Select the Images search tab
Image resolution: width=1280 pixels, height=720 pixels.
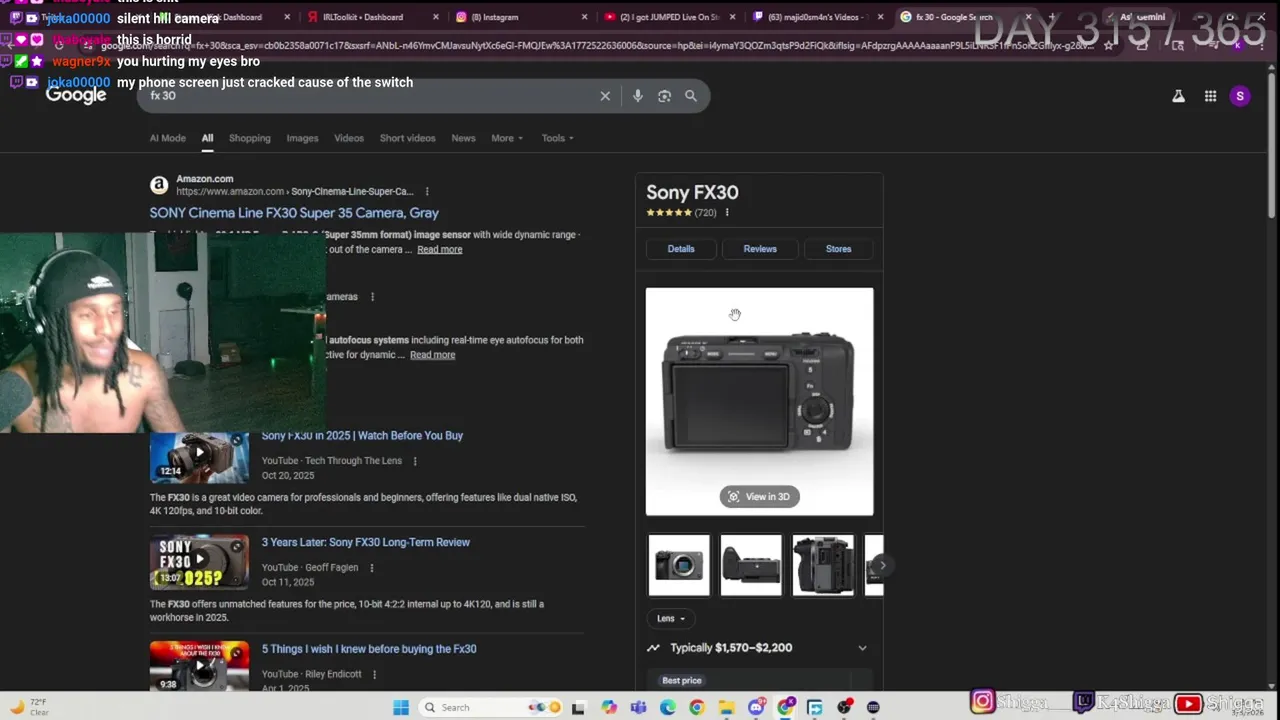pos(302,138)
